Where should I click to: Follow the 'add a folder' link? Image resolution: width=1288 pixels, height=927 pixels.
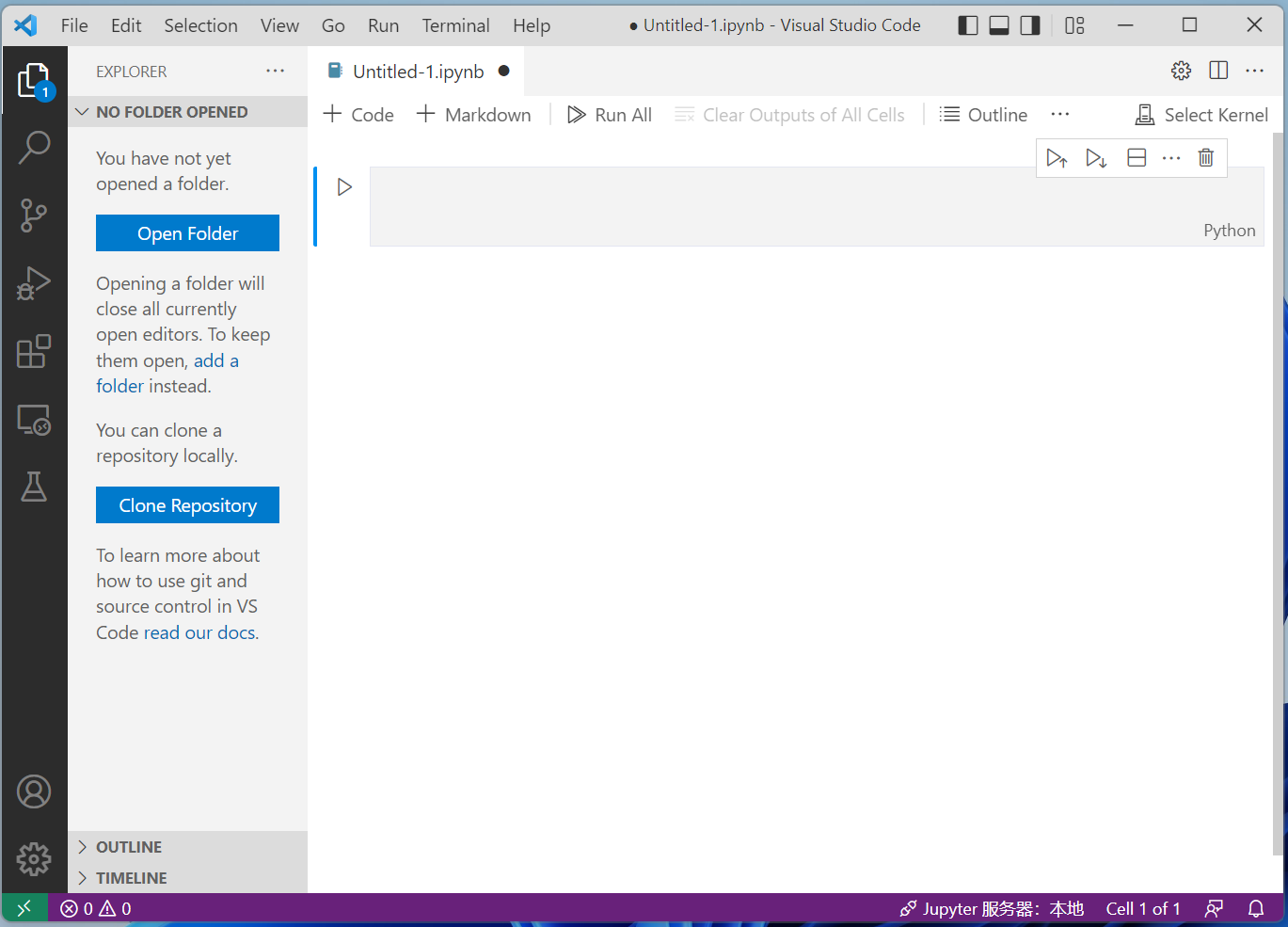(167, 374)
